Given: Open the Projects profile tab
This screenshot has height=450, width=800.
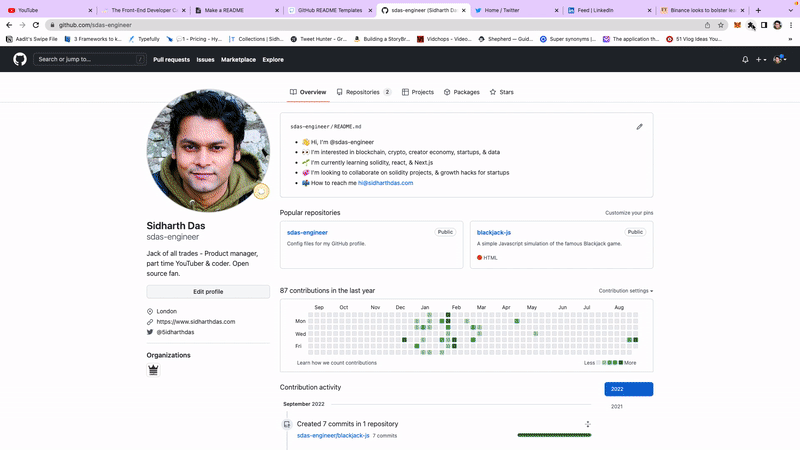Looking at the screenshot, I should (x=418, y=92).
